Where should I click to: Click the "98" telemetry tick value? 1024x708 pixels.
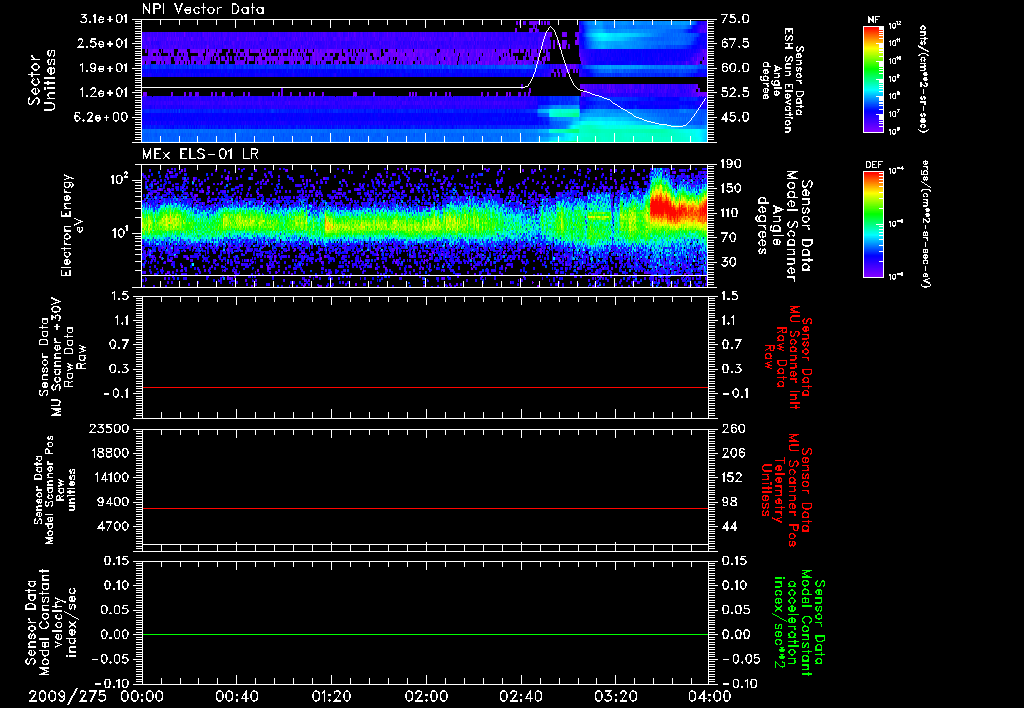coord(729,502)
